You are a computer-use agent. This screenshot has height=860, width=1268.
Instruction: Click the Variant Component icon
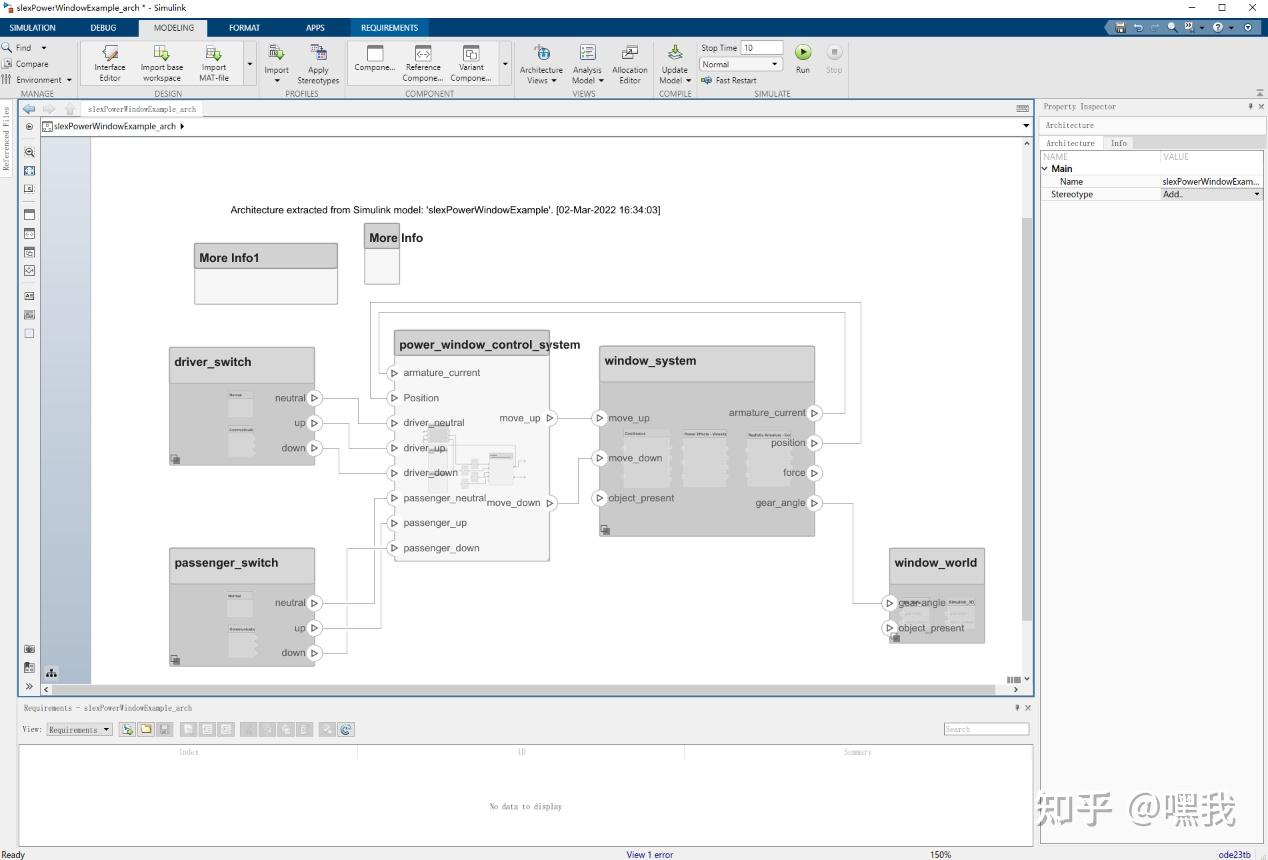click(470, 62)
